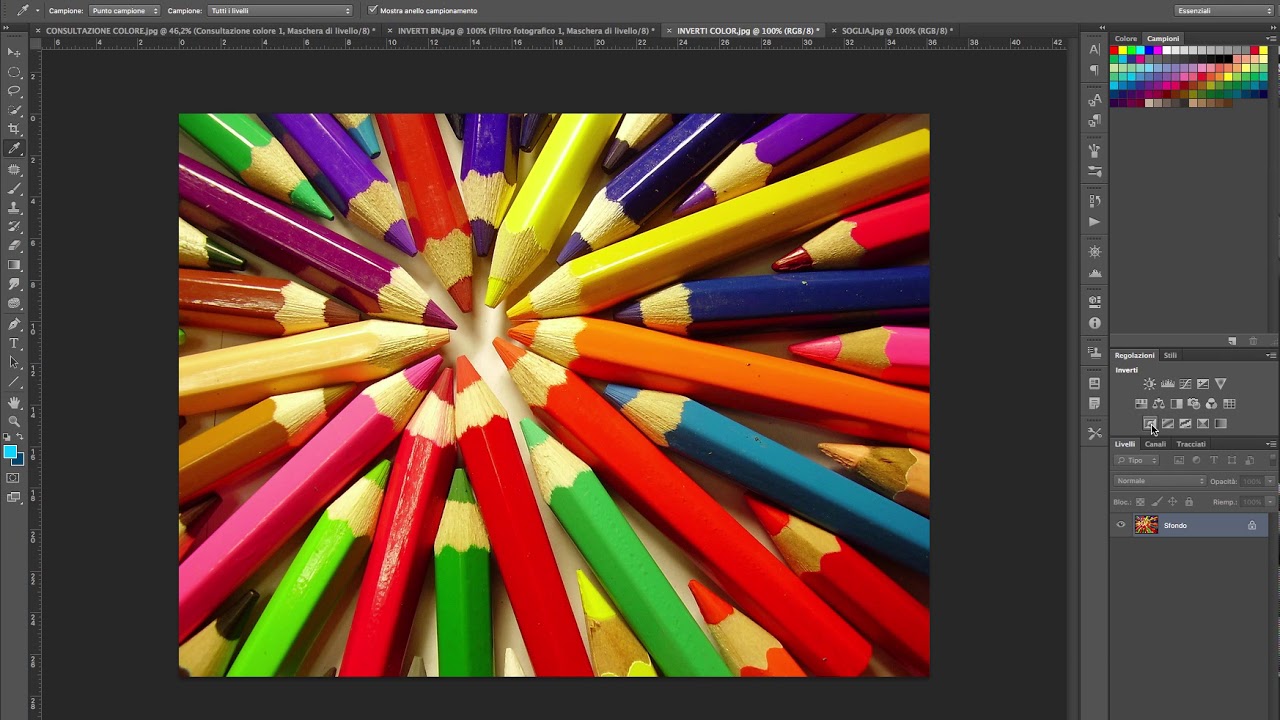Toggle lock image pixels in Livelli
Viewport: 1280px width, 720px height.
point(1157,502)
